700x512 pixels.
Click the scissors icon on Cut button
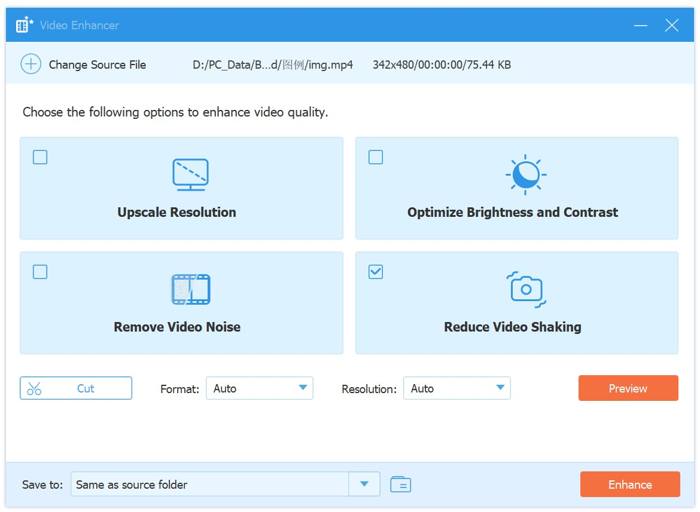point(34,388)
